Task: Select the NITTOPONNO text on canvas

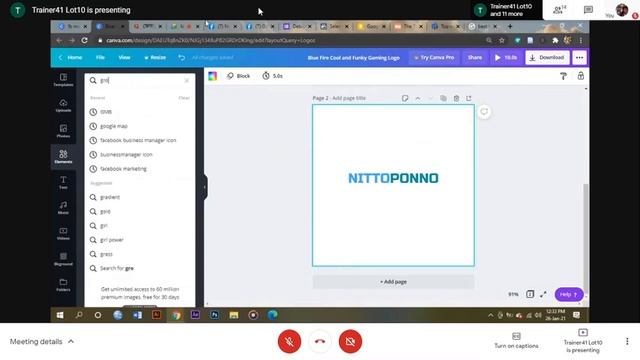Action: point(393,178)
